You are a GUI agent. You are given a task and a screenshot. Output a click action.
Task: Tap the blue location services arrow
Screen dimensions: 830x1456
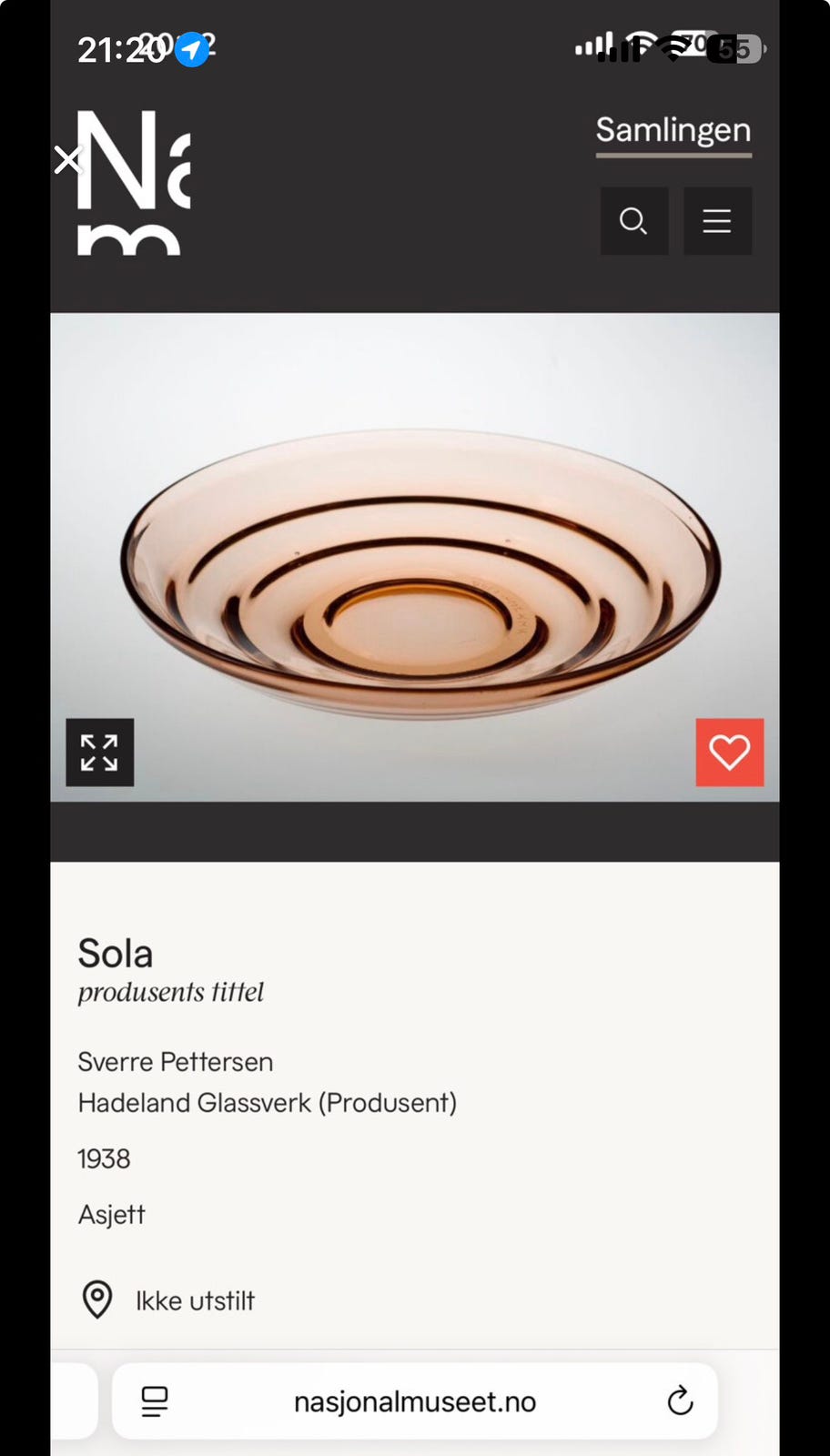click(x=191, y=50)
